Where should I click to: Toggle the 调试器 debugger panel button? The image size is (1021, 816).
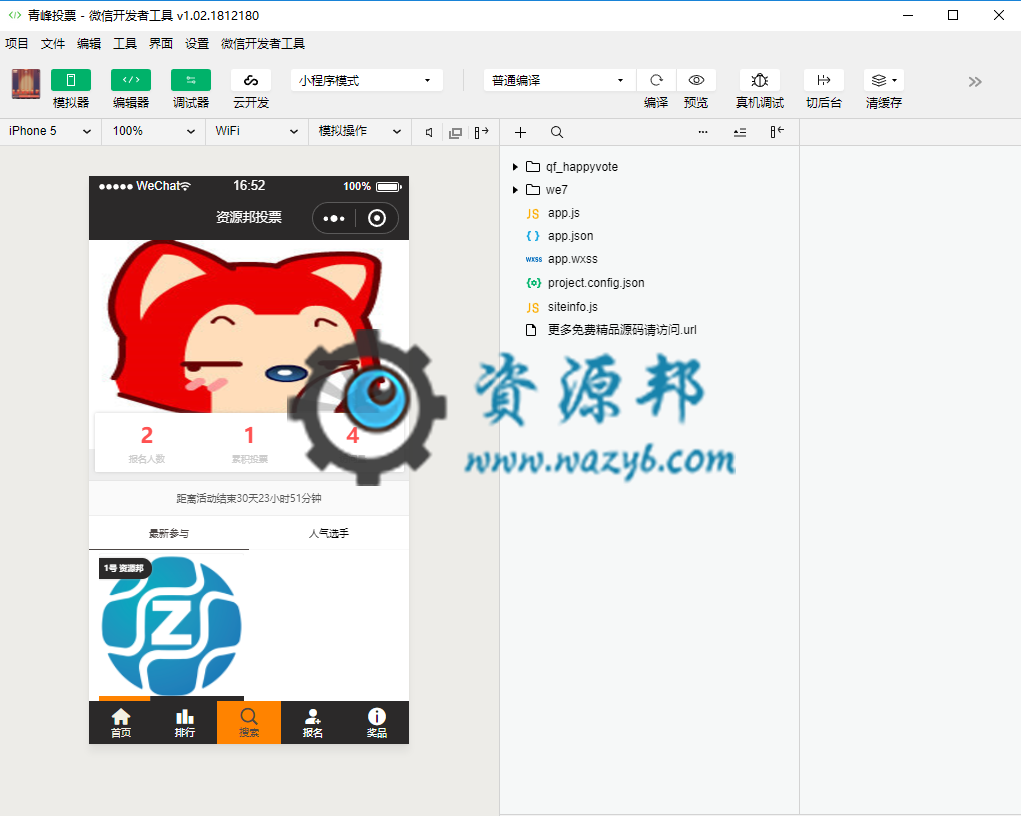(x=191, y=80)
